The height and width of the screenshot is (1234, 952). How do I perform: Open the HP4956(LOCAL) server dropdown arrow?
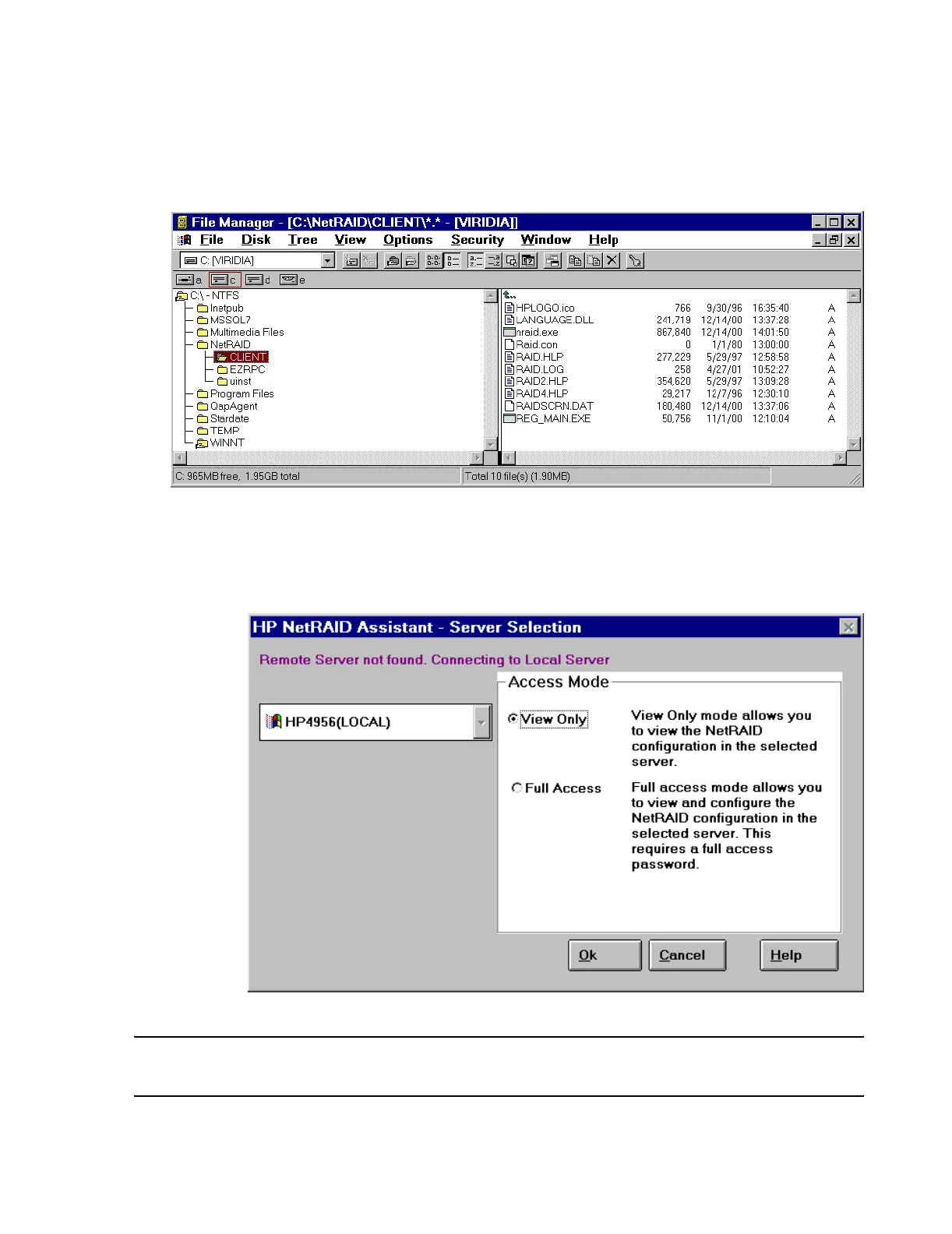481,722
